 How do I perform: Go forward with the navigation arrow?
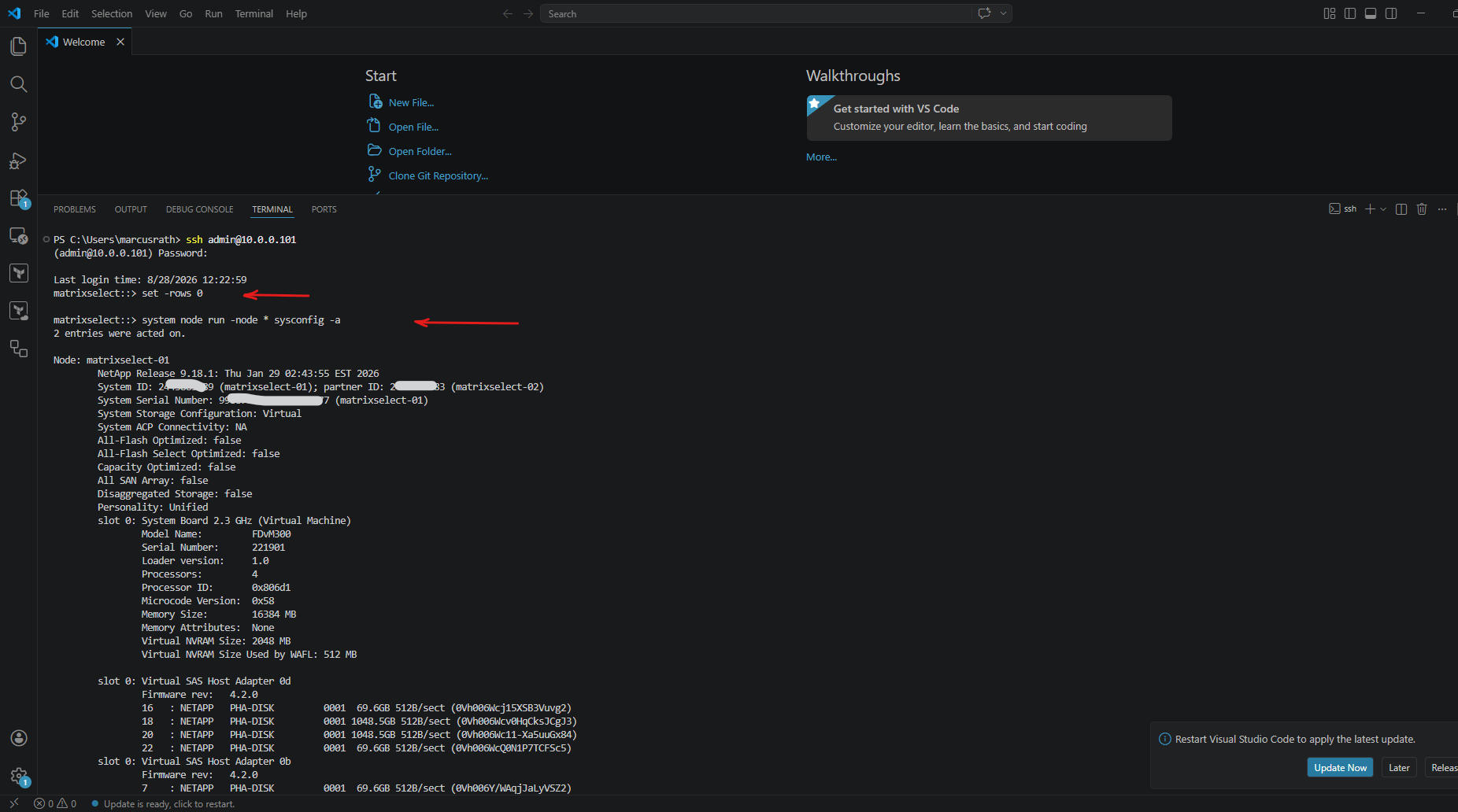pos(528,13)
